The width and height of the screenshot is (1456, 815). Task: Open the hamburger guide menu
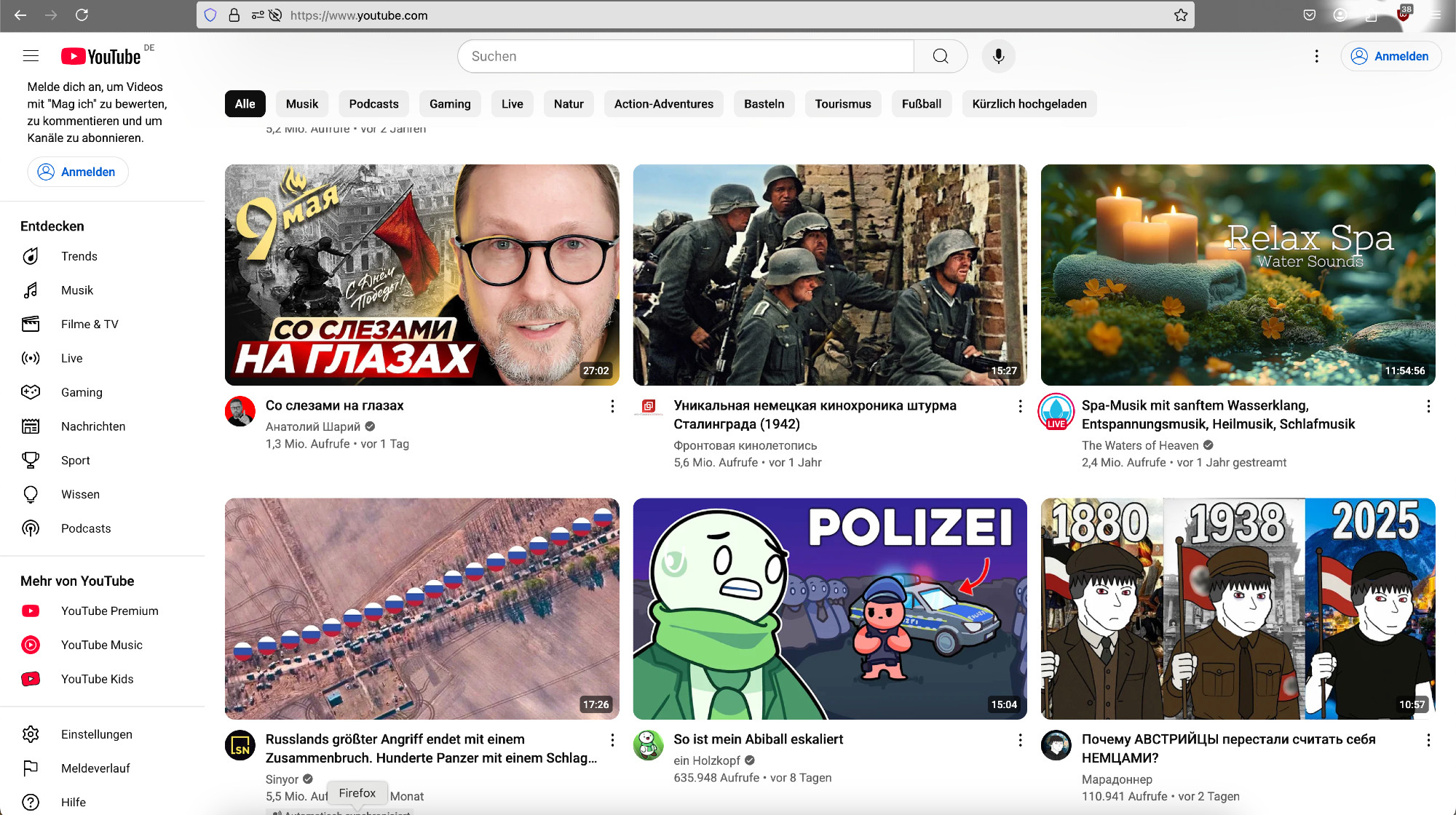tap(31, 56)
